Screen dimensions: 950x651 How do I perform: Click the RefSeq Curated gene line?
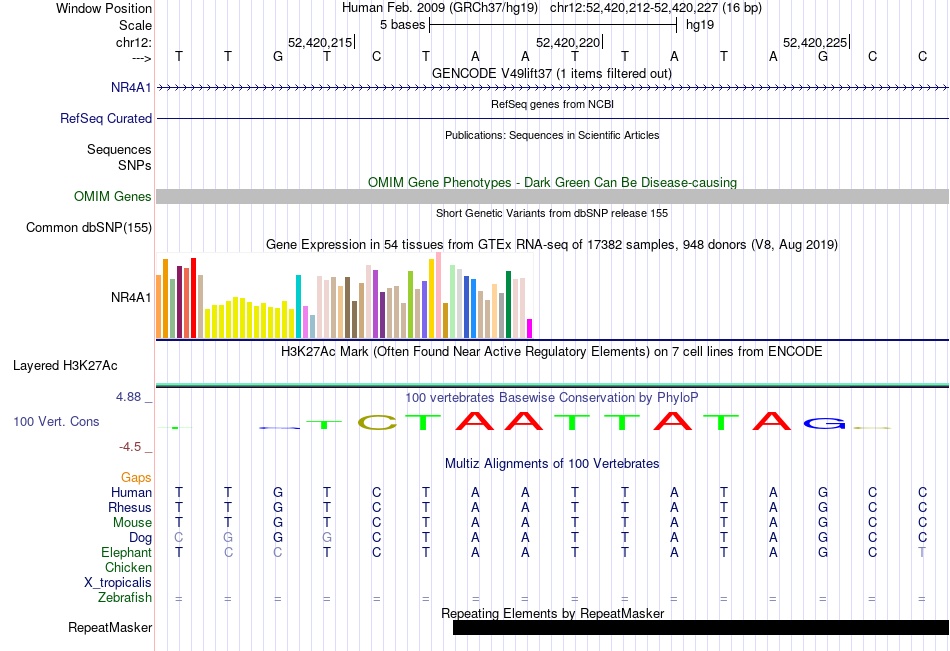[x=552, y=118]
